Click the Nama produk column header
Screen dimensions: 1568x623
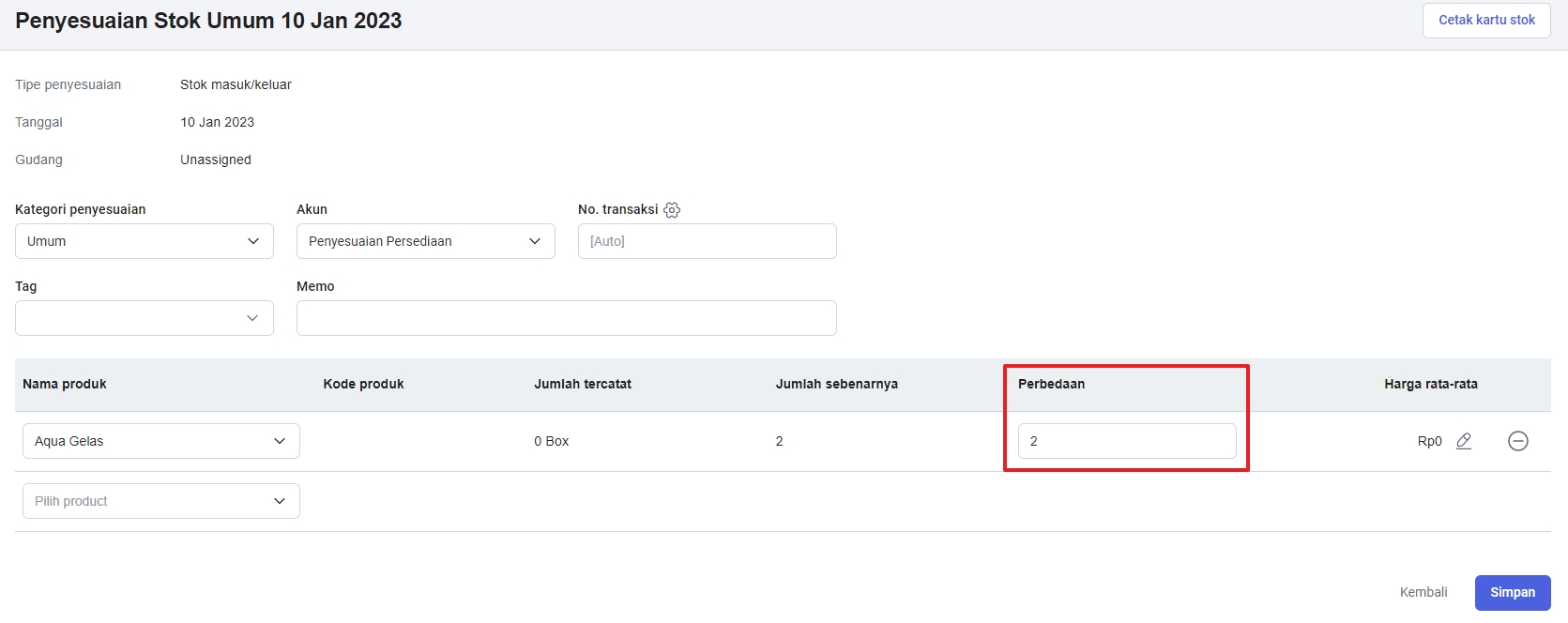click(65, 384)
